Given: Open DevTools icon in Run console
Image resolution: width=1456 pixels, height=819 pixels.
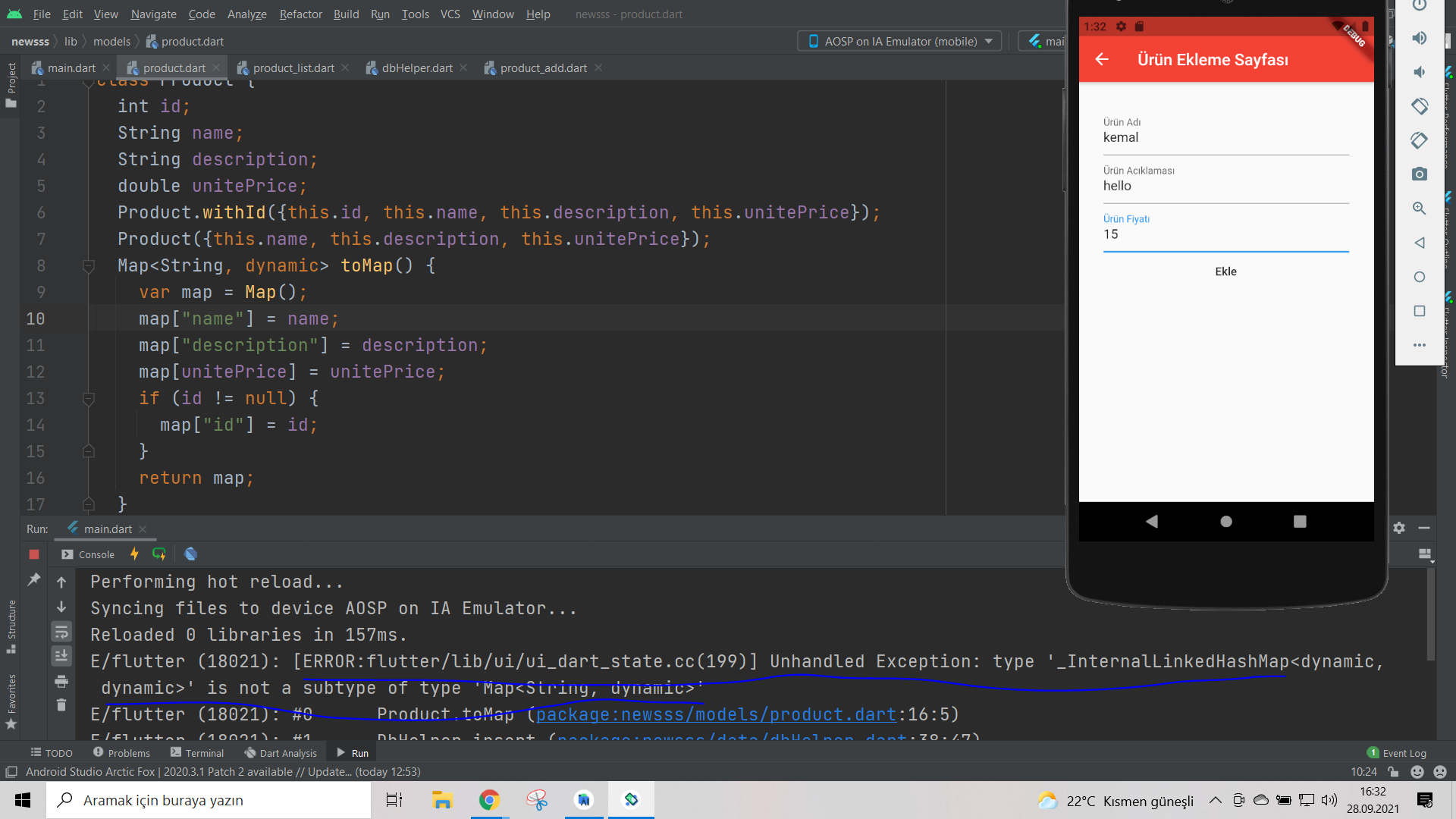Looking at the screenshot, I should [x=190, y=554].
